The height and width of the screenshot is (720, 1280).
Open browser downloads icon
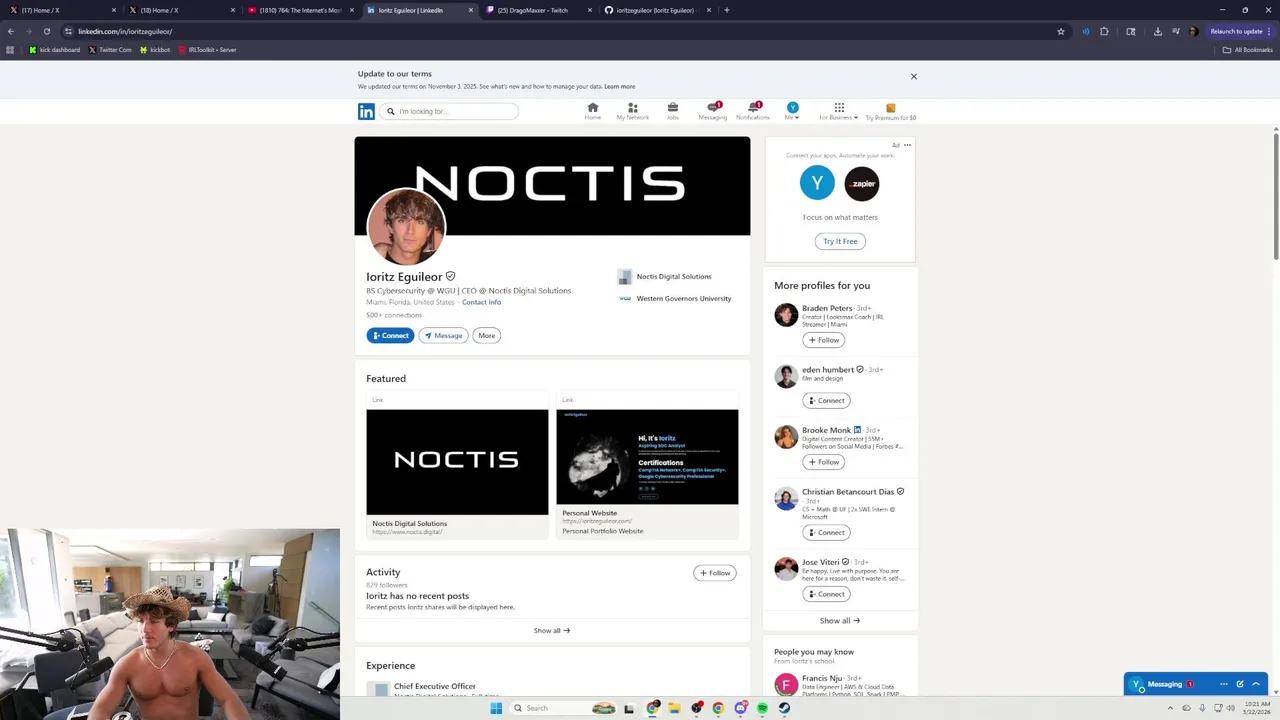[1157, 31]
